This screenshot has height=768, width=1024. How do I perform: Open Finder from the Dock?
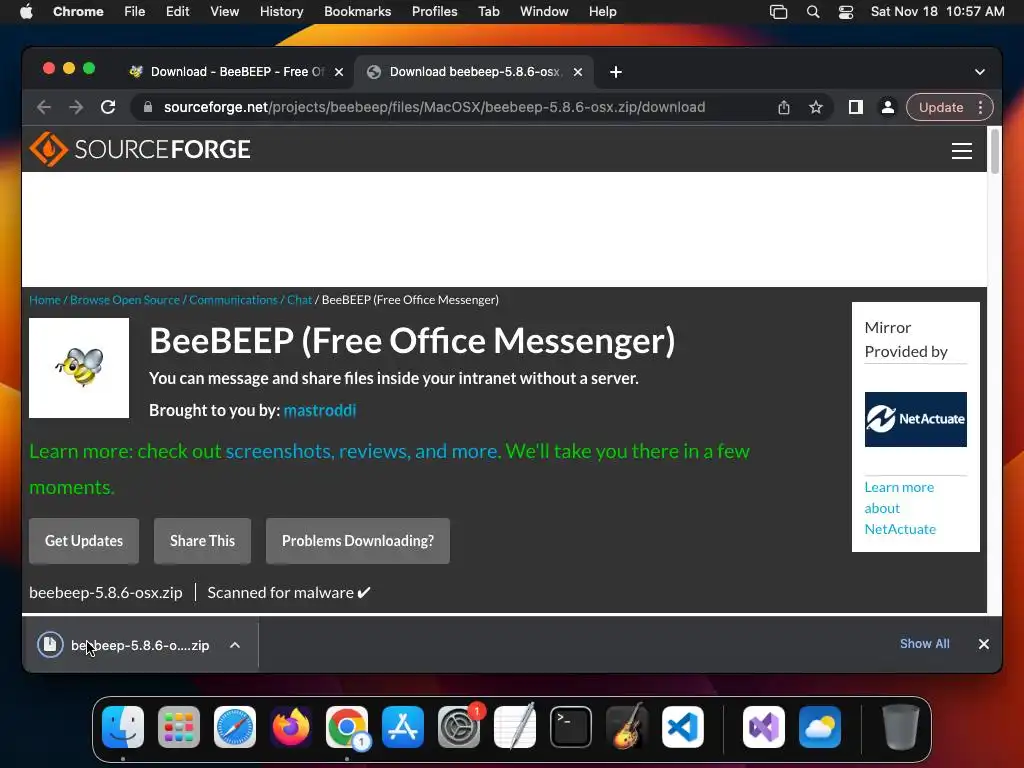123,727
